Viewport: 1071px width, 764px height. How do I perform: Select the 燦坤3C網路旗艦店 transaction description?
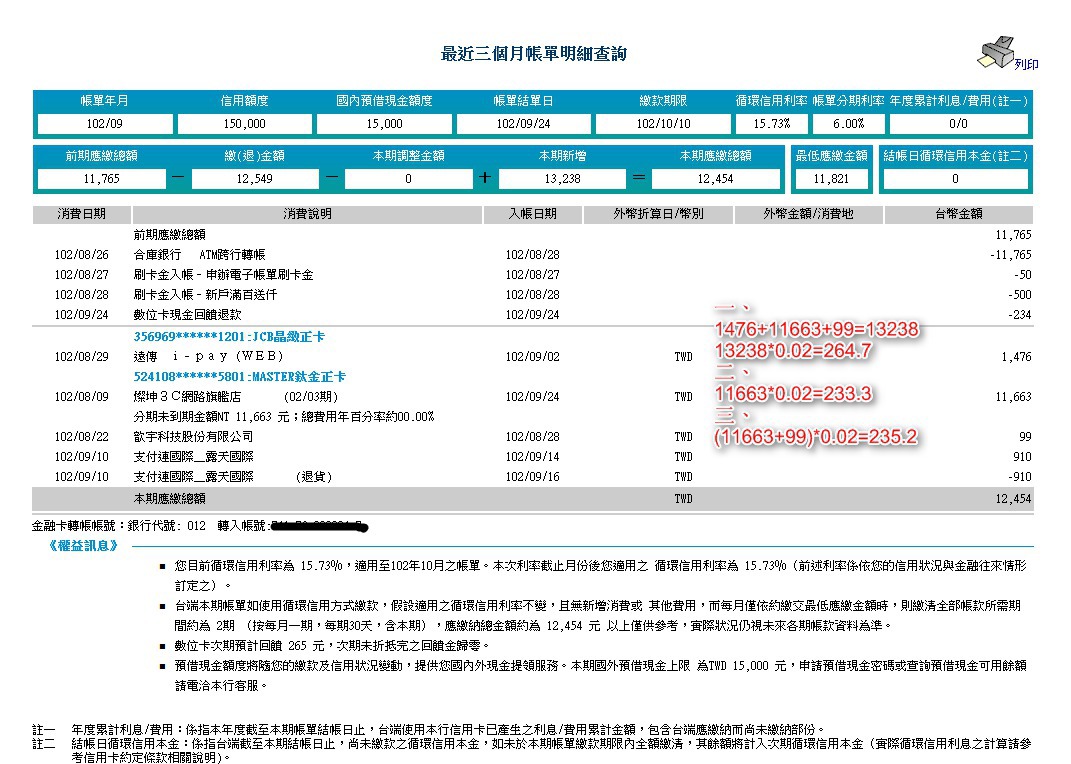[x=236, y=397]
